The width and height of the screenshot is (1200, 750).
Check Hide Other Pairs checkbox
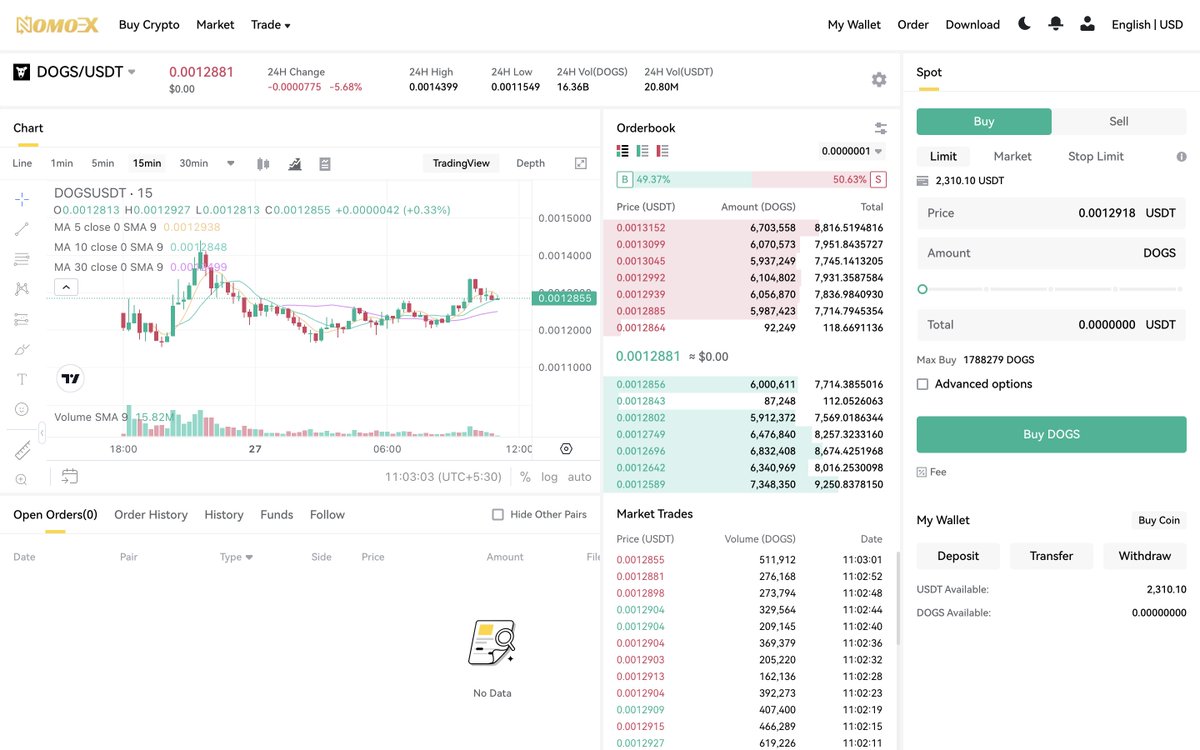498,515
